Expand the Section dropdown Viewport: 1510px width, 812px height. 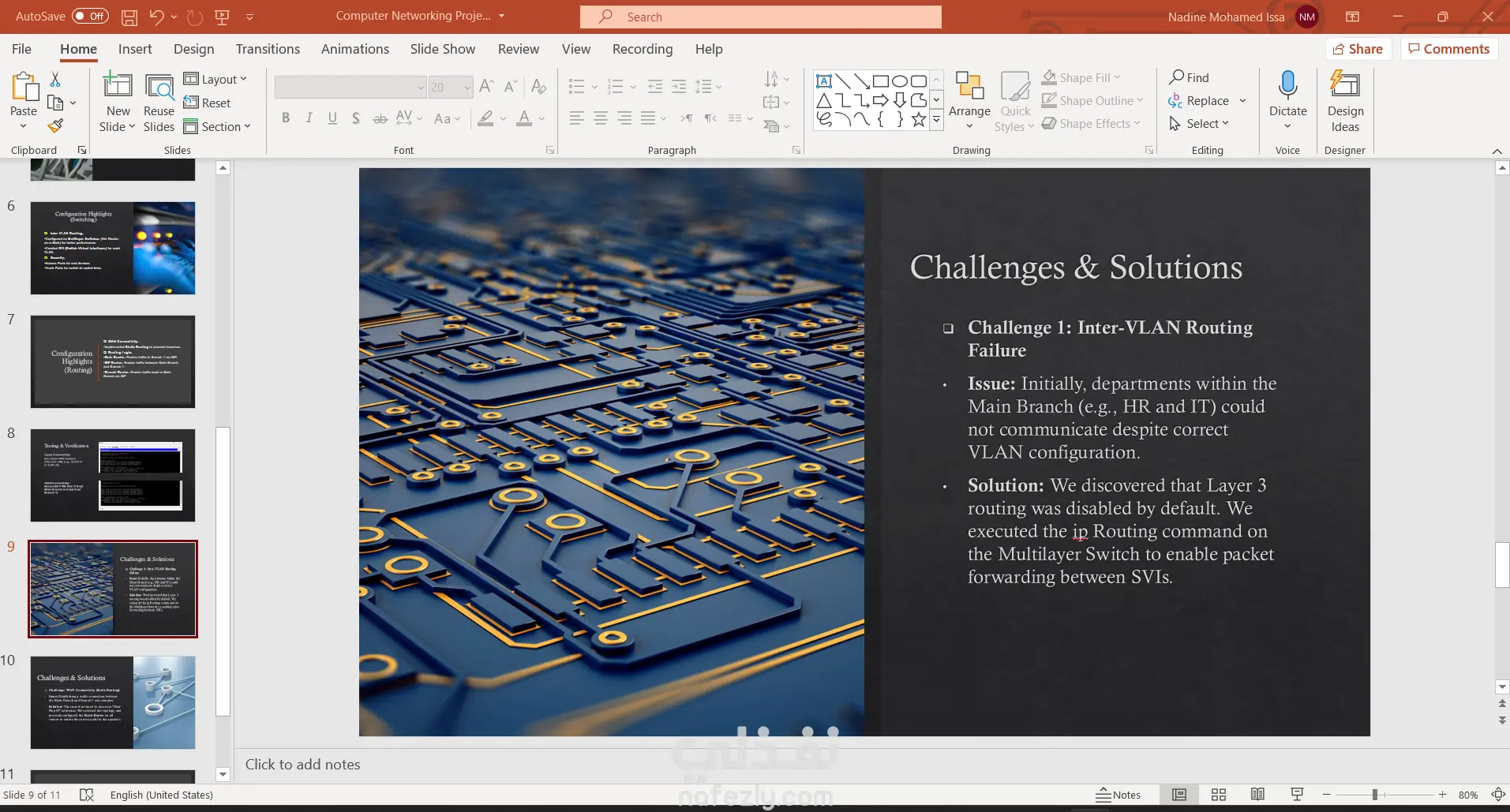coord(217,126)
